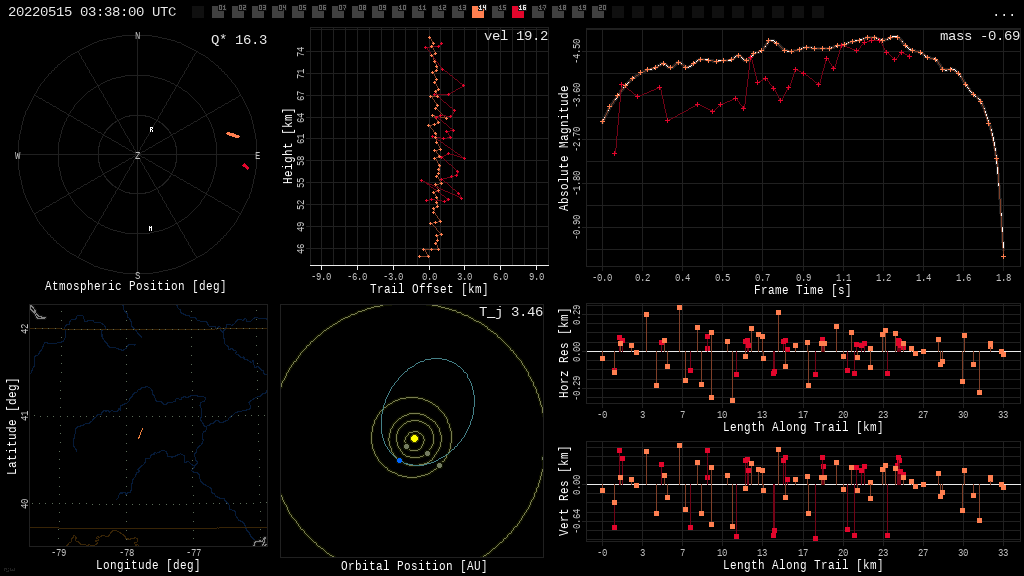The image size is (1024, 576).
Task: Click the vel 19.2 velocity label
Action: coord(515,36)
